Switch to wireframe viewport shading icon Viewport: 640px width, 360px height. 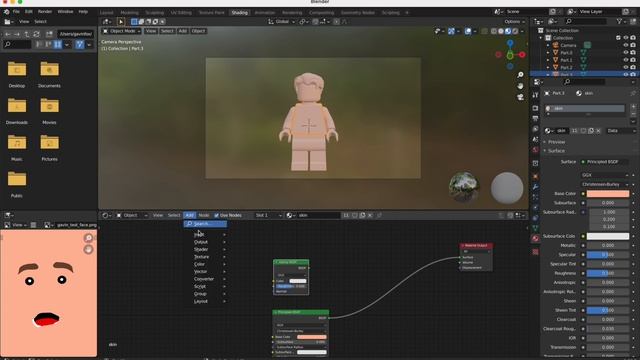coord(494,31)
